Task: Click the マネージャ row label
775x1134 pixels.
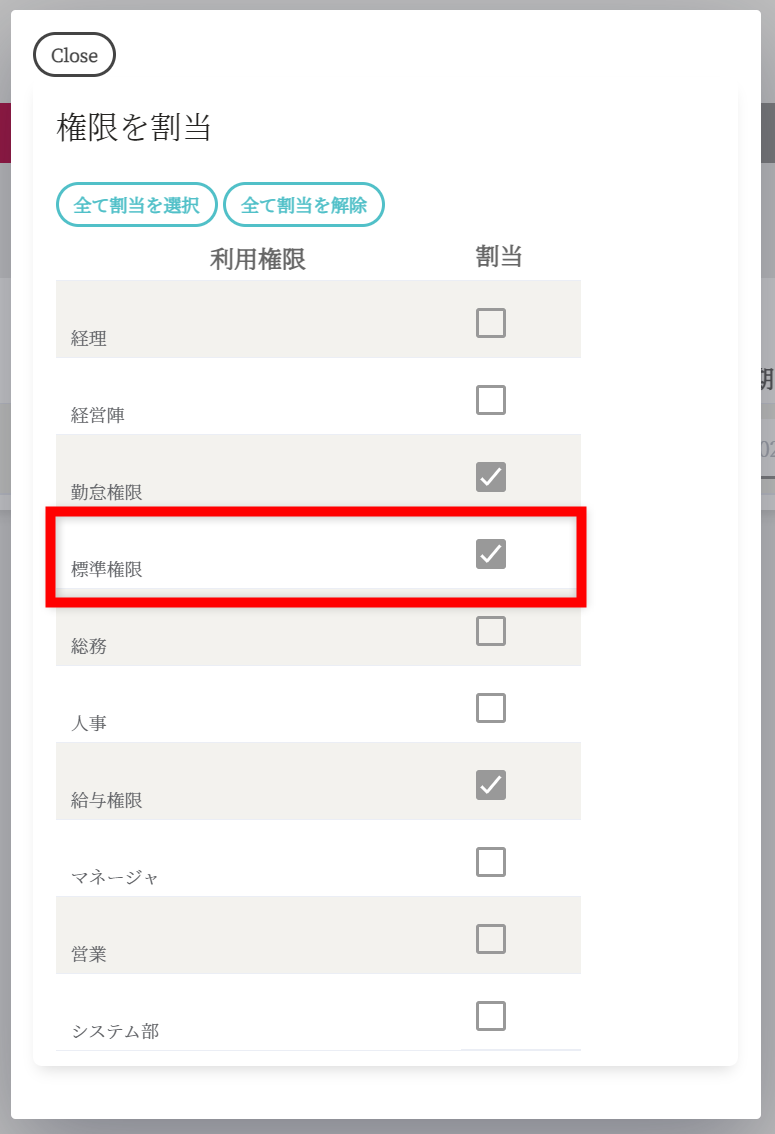Action: pyautogui.click(x=115, y=878)
